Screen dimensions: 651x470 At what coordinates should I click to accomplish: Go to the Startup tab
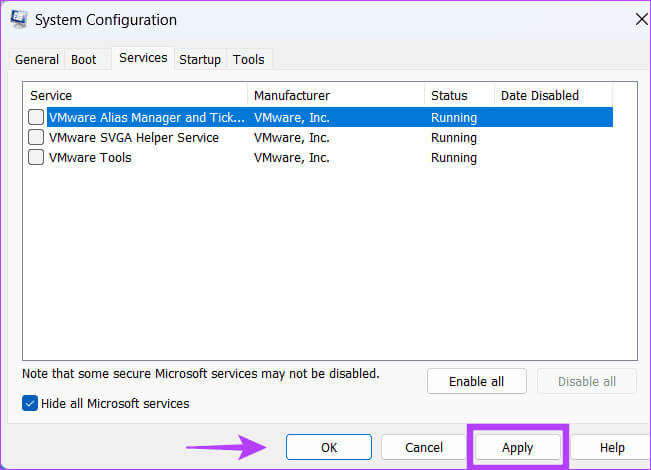click(x=200, y=59)
